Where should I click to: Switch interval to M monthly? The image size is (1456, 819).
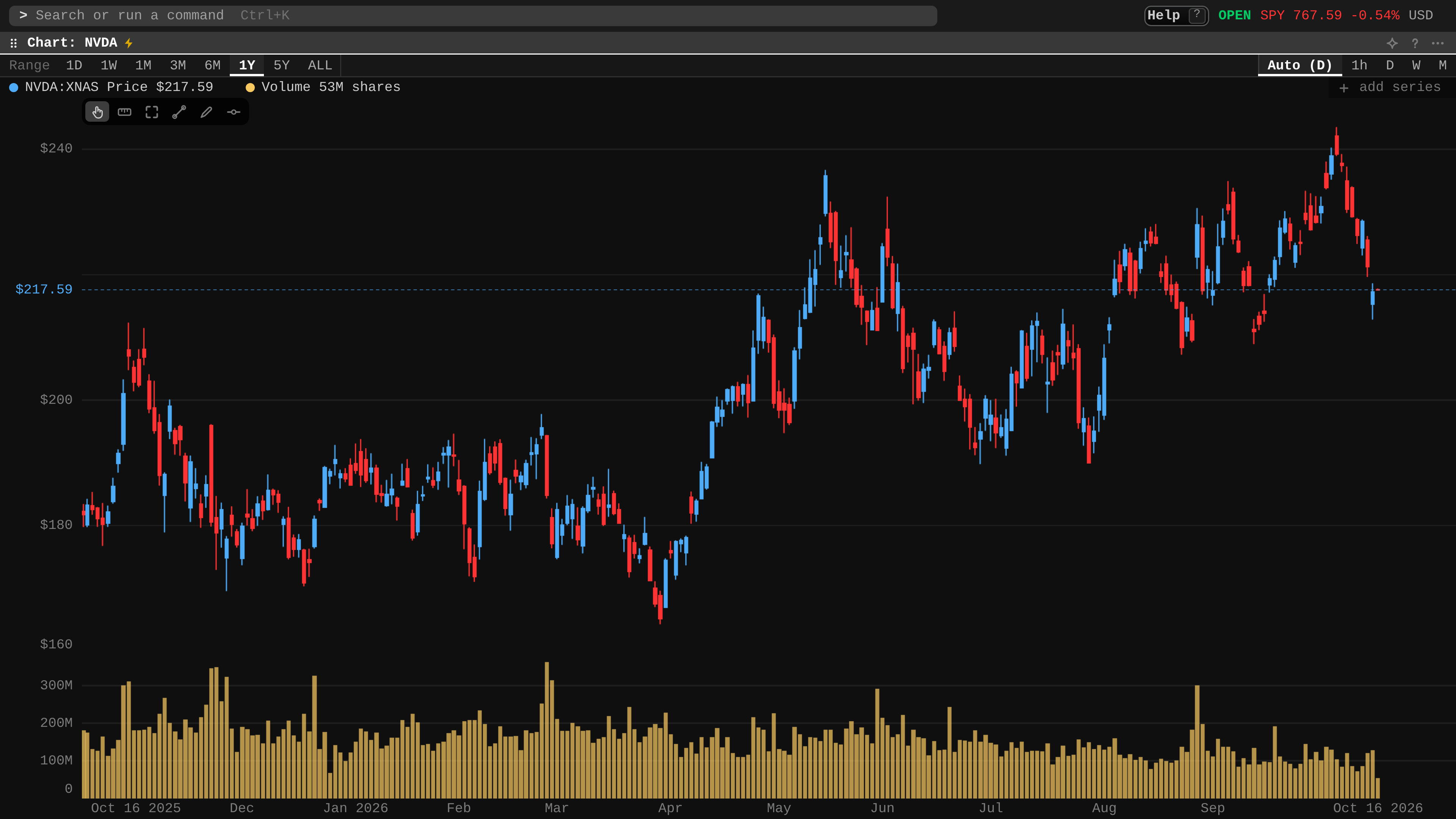[x=1442, y=65]
